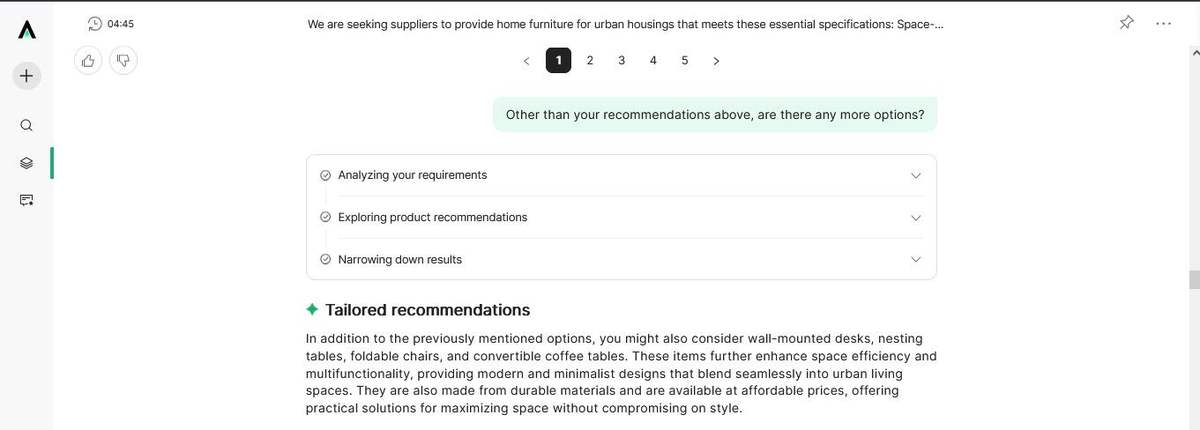The image size is (1200, 430).
Task: Open search from the sidebar magnifier icon
Action: (27, 125)
